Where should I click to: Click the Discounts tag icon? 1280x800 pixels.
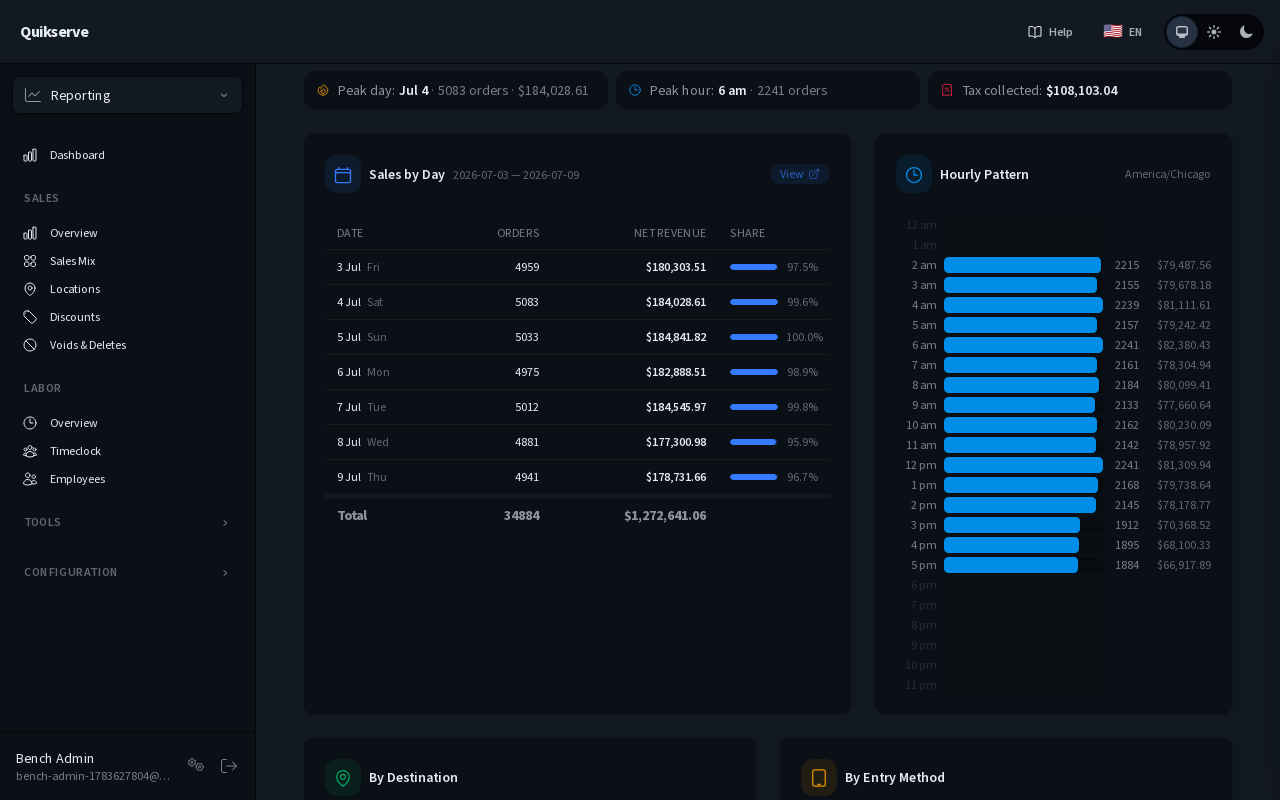click(30, 317)
